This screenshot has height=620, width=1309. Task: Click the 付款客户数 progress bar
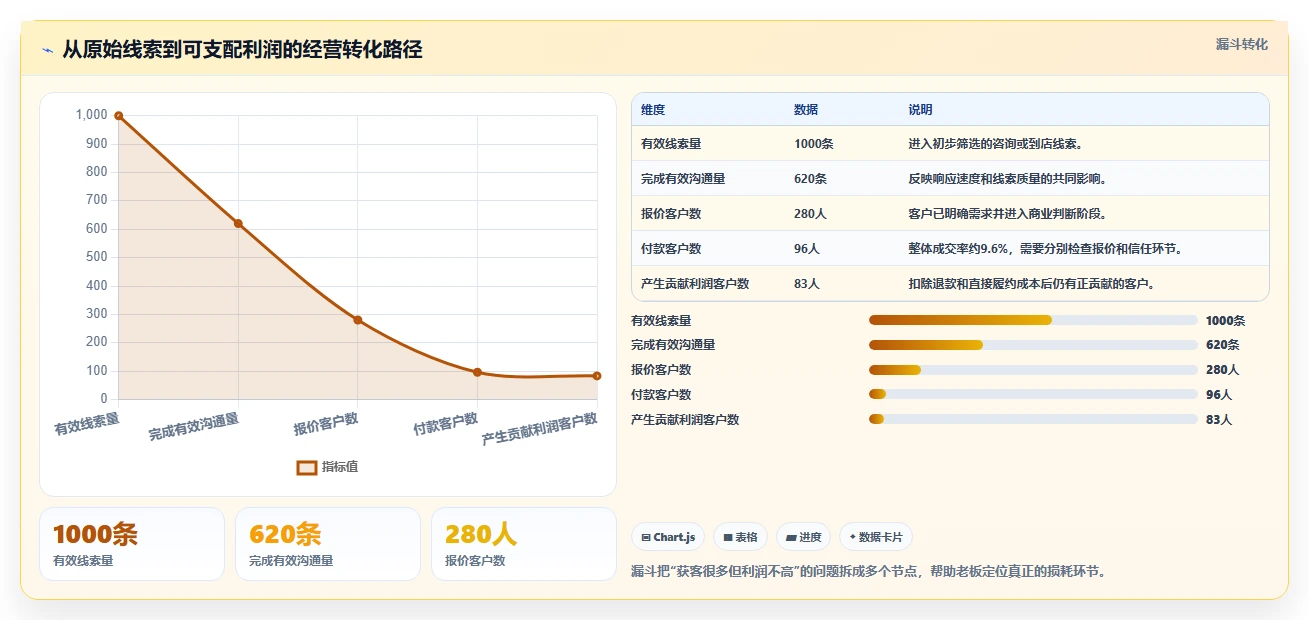tap(1033, 395)
